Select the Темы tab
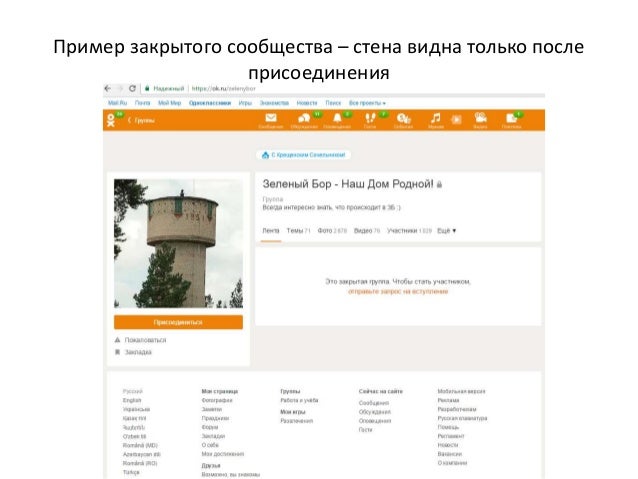638x479 pixels. tap(298, 231)
